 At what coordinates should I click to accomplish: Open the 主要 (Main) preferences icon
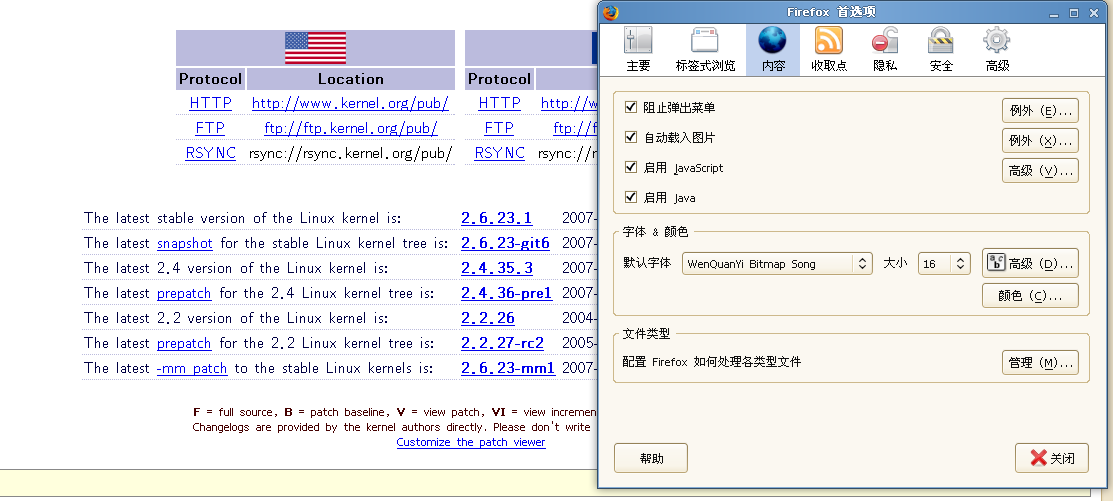(x=638, y=50)
